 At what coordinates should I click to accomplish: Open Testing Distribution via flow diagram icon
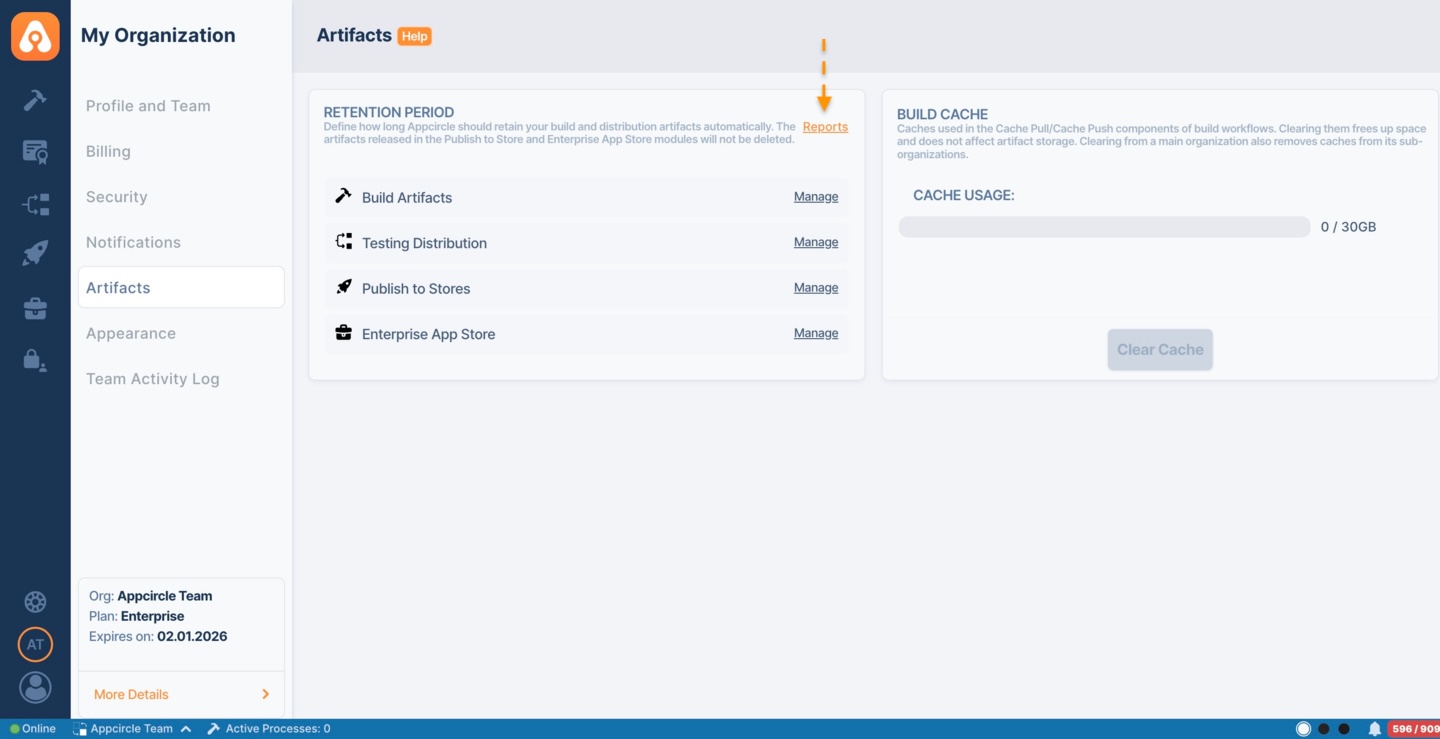click(35, 203)
